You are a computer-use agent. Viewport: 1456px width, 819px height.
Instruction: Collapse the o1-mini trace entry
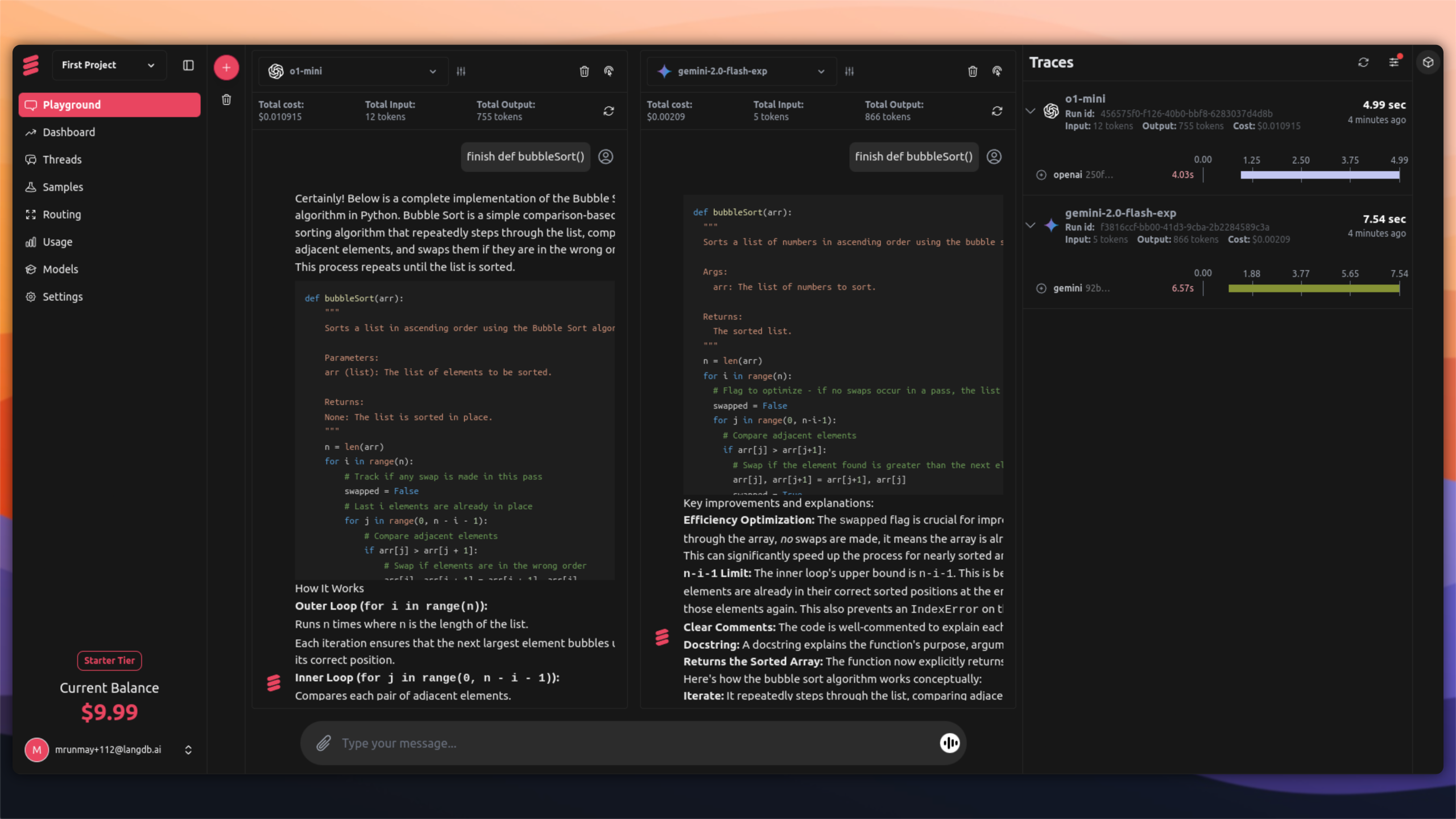pos(1030,111)
